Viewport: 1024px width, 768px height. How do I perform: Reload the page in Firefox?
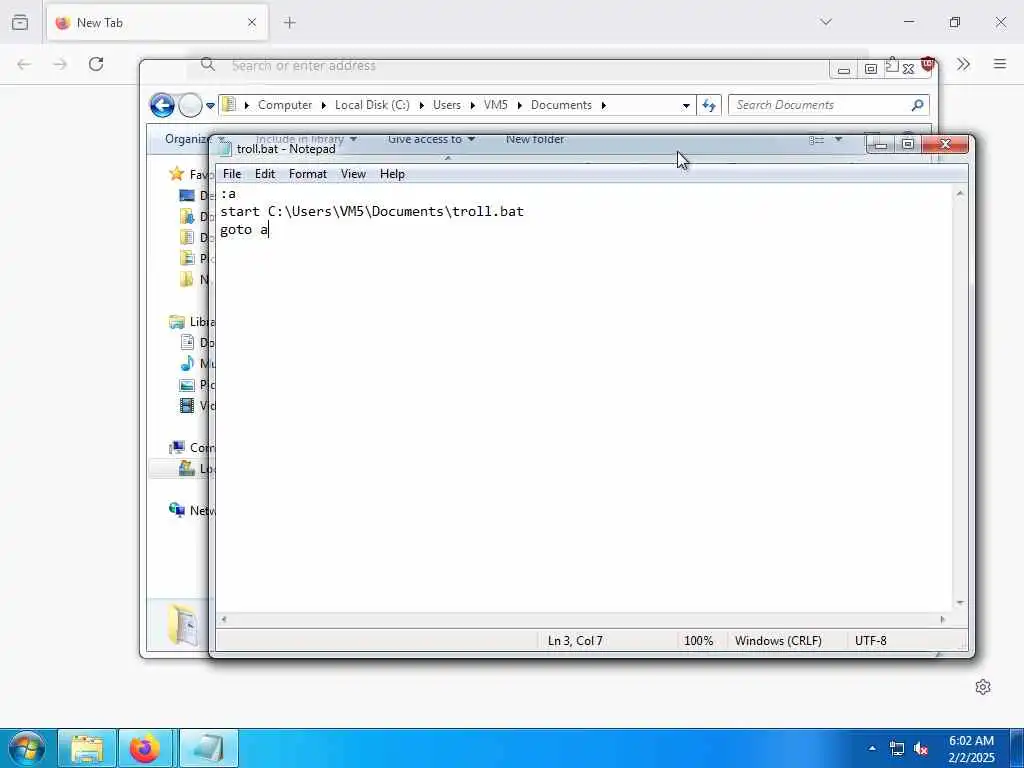click(96, 64)
